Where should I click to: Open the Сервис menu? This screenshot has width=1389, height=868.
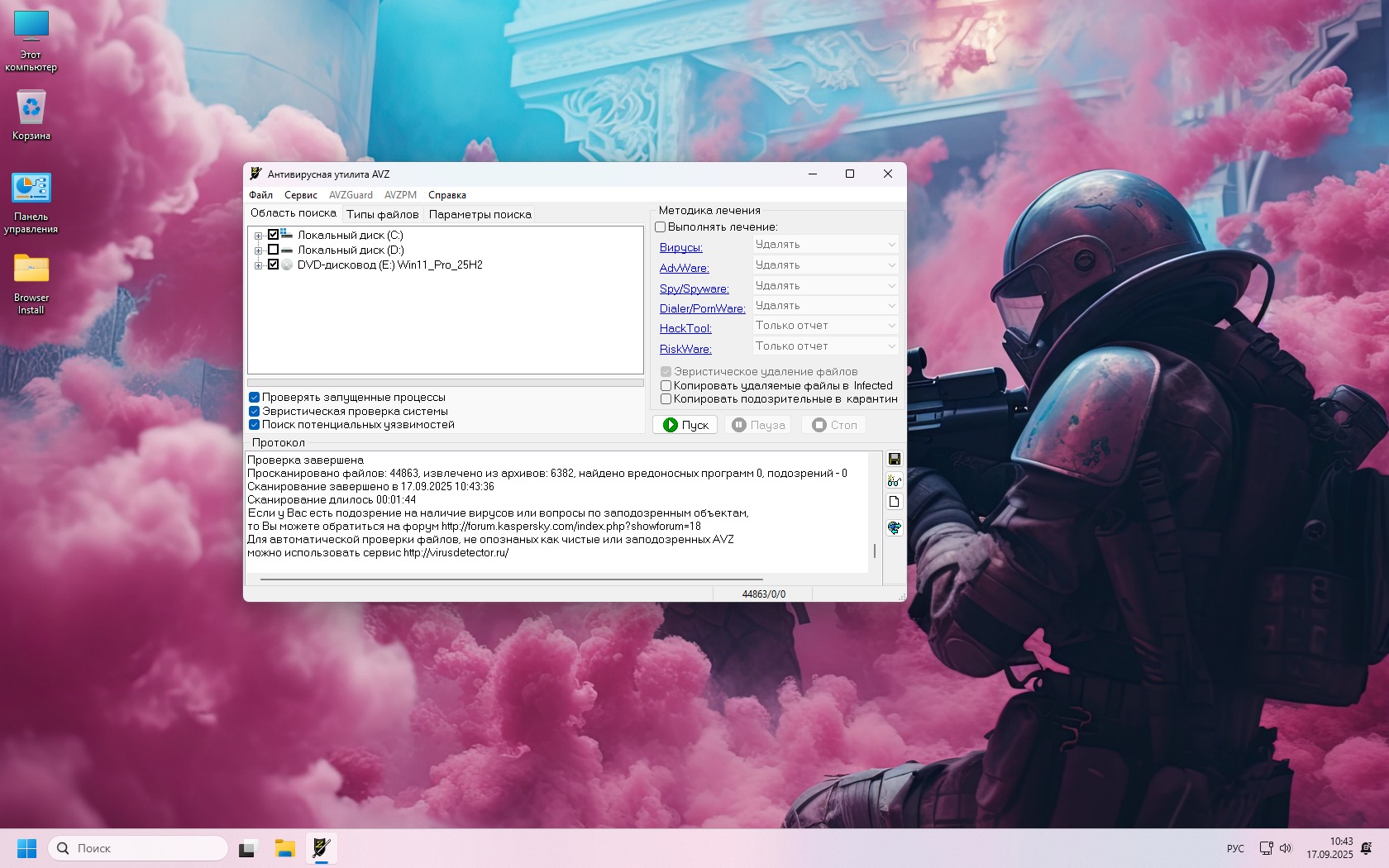300,195
